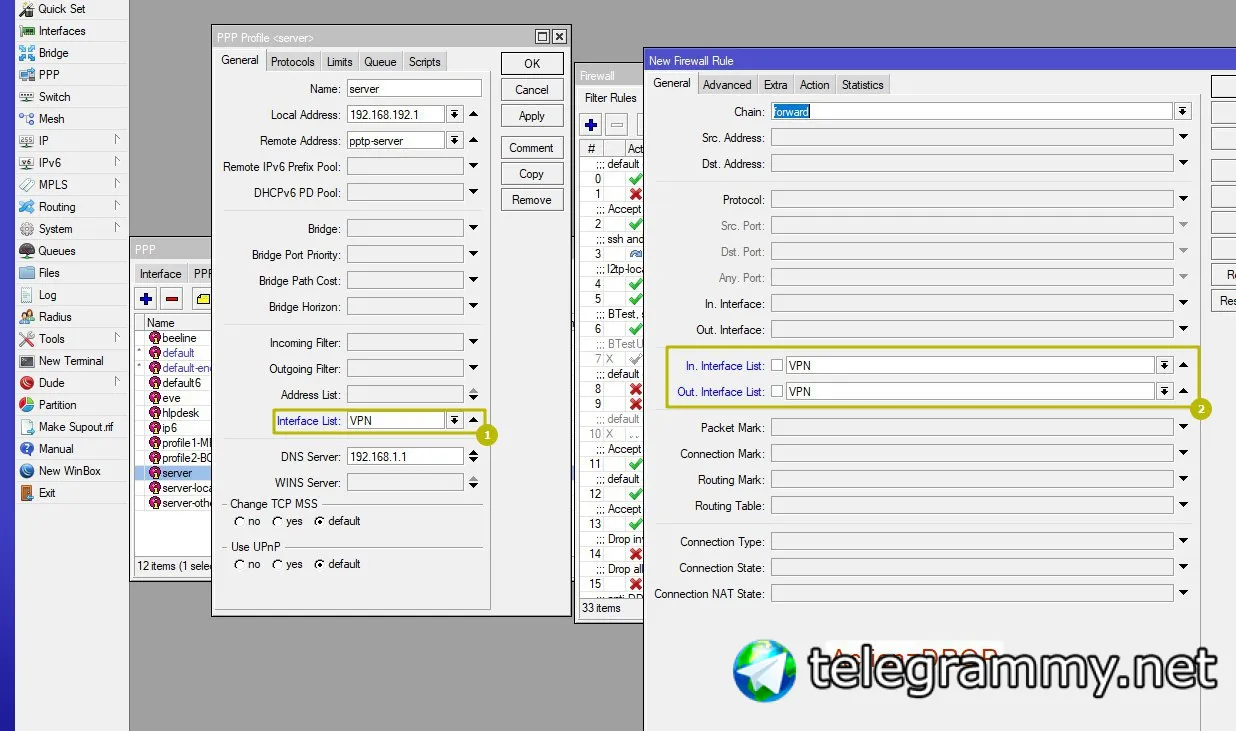Image resolution: width=1236 pixels, height=731 pixels.
Task: Open the IPv6 sidebar menu
Action: [50, 163]
